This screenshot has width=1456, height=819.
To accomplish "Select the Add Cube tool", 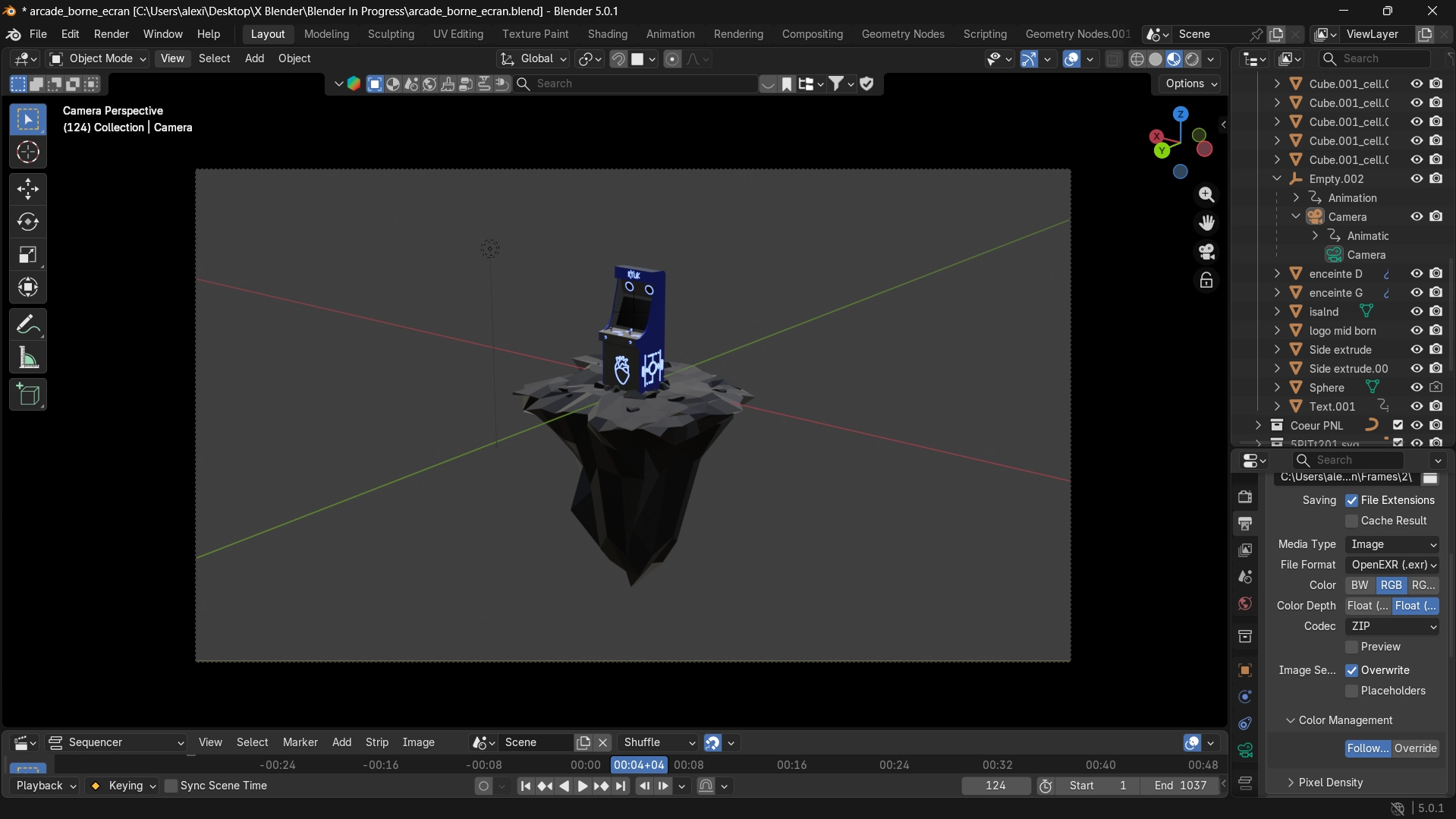I will 28,395.
